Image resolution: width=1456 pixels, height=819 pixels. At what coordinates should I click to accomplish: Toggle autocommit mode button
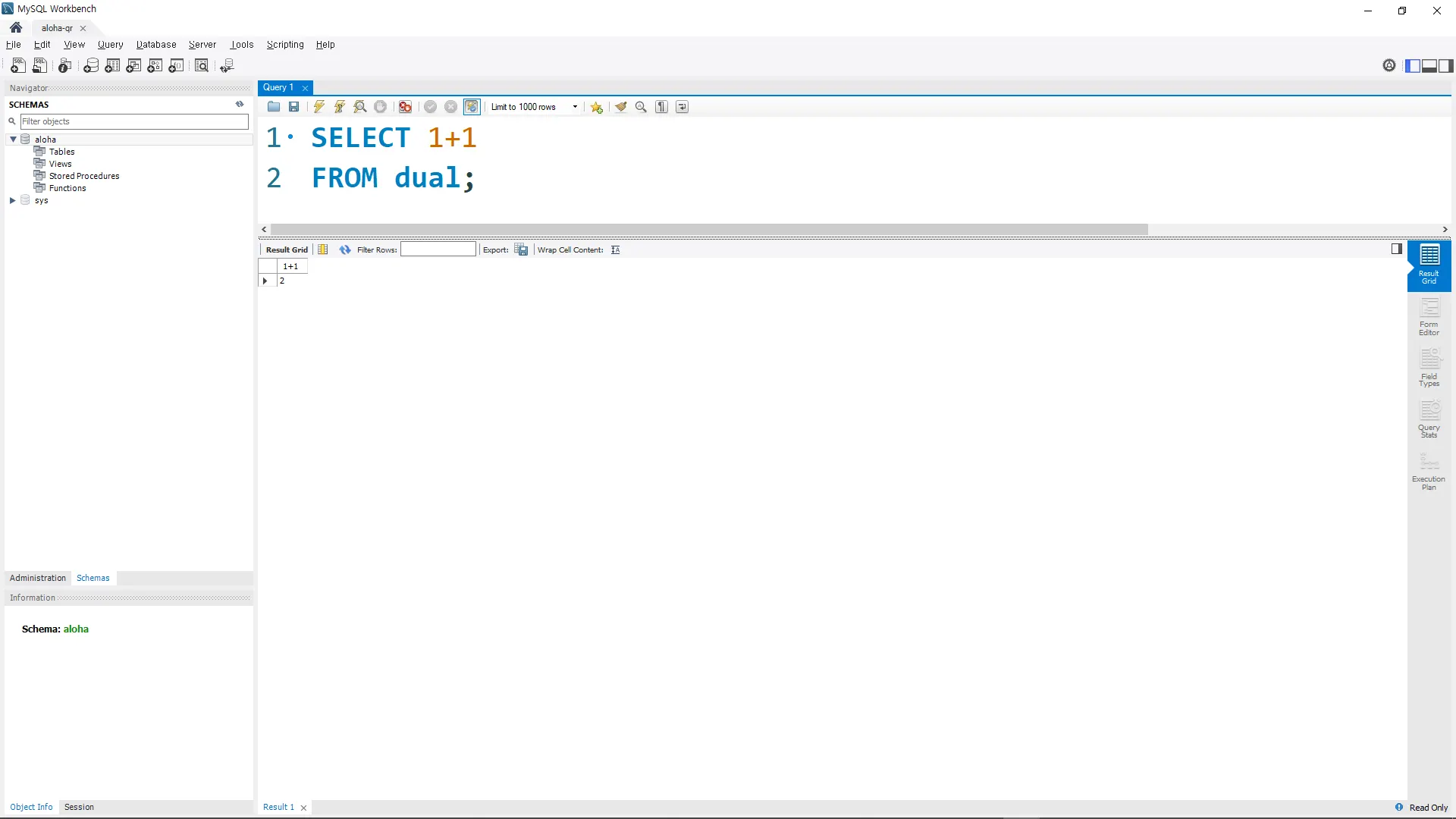click(x=472, y=107)
